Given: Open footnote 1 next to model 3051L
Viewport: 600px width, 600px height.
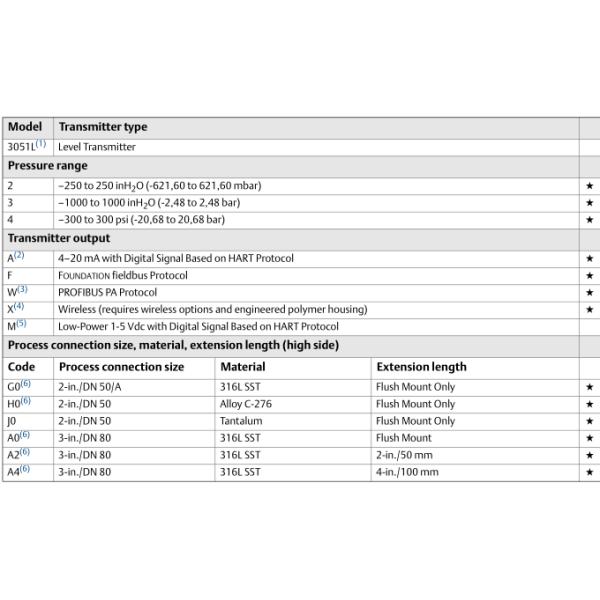Looking at the screenshot, I should (x=41, y=144).
